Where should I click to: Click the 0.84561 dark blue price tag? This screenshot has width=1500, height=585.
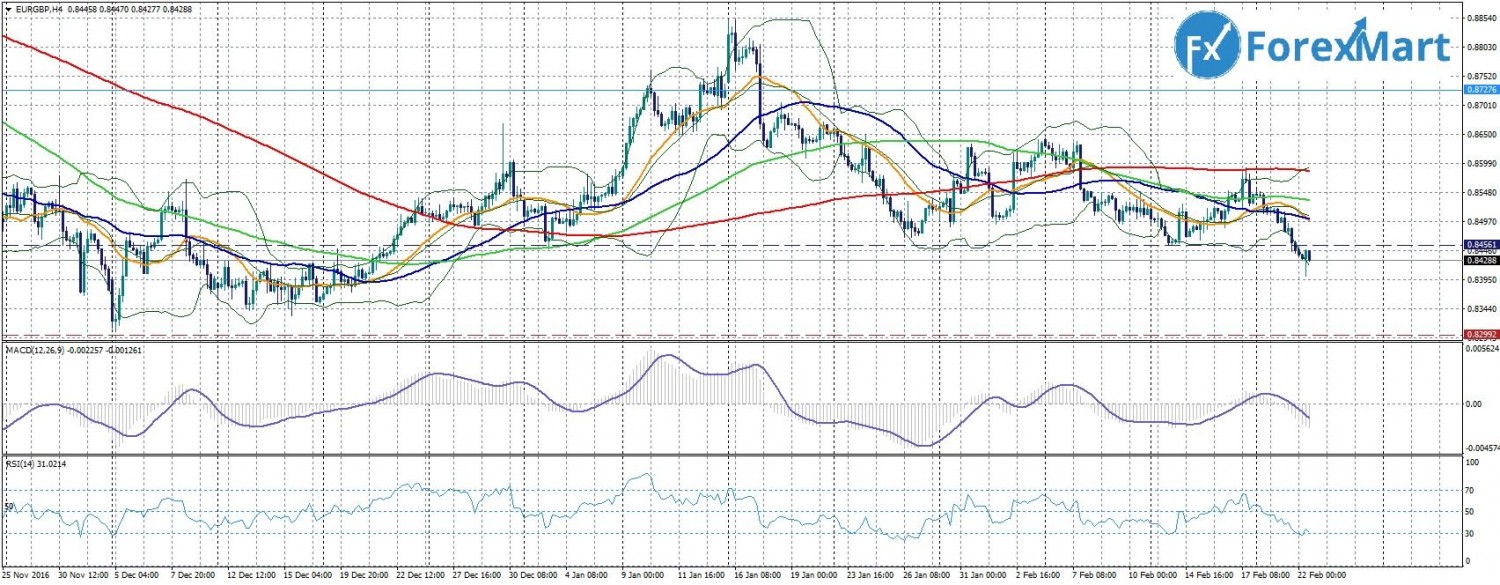pos(1479,244)
